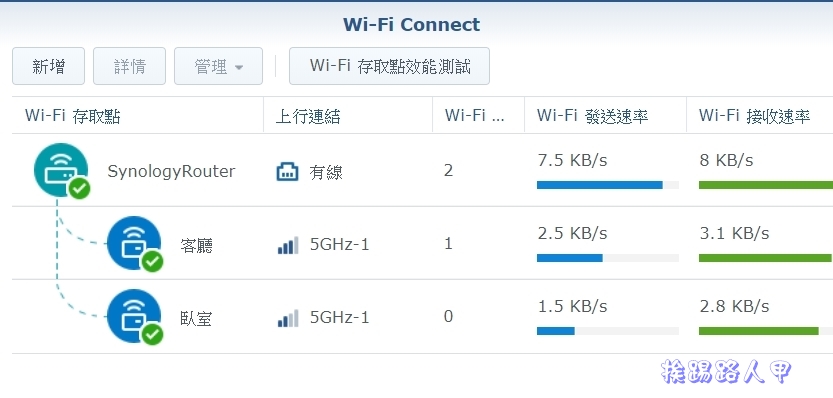This screenshot has height=398, width=833.
Task: Click SynologyRouter's green status checkmark
Action: tap(80, 189)
